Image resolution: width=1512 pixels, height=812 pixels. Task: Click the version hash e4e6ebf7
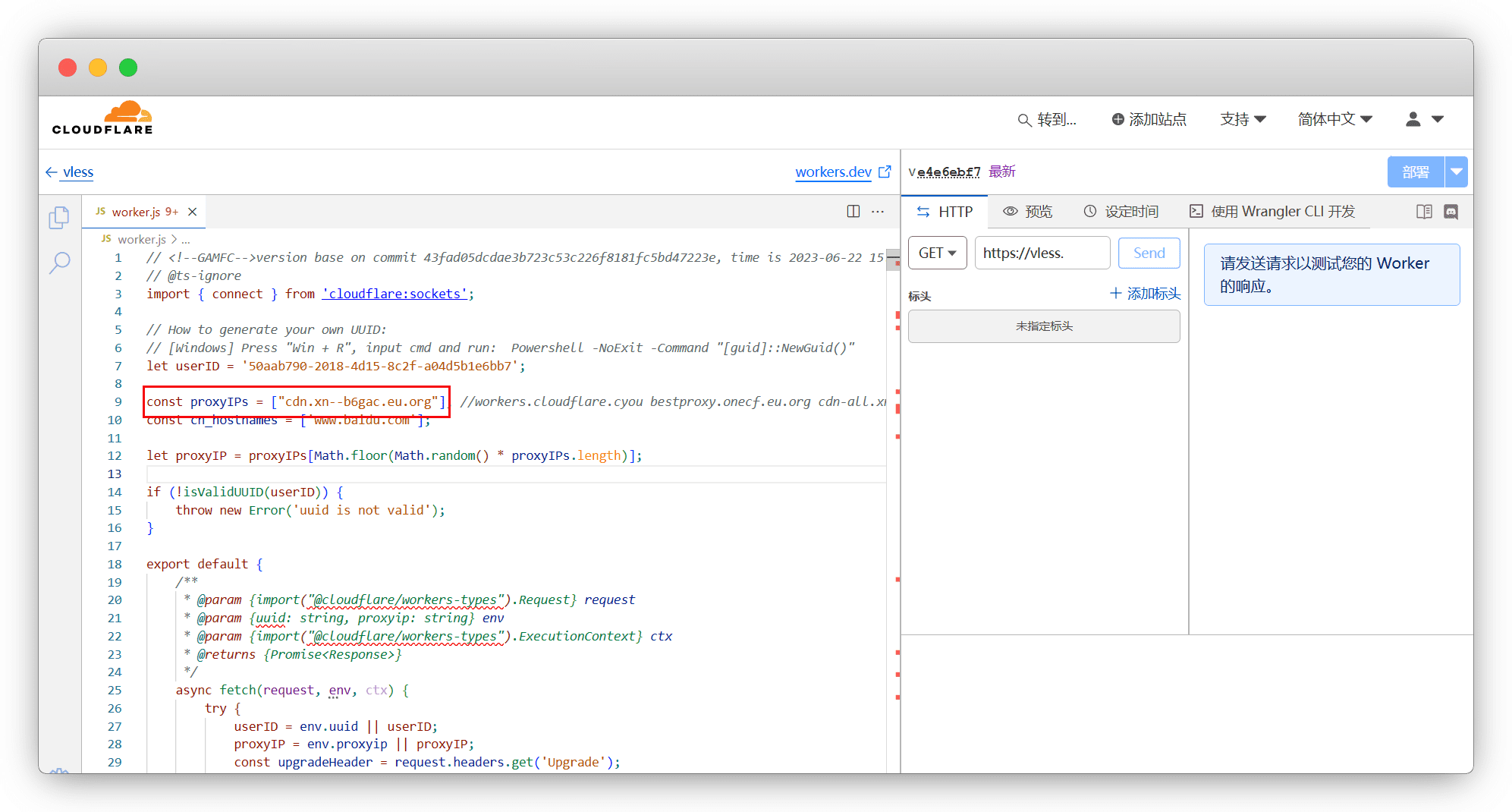(948, 172)
